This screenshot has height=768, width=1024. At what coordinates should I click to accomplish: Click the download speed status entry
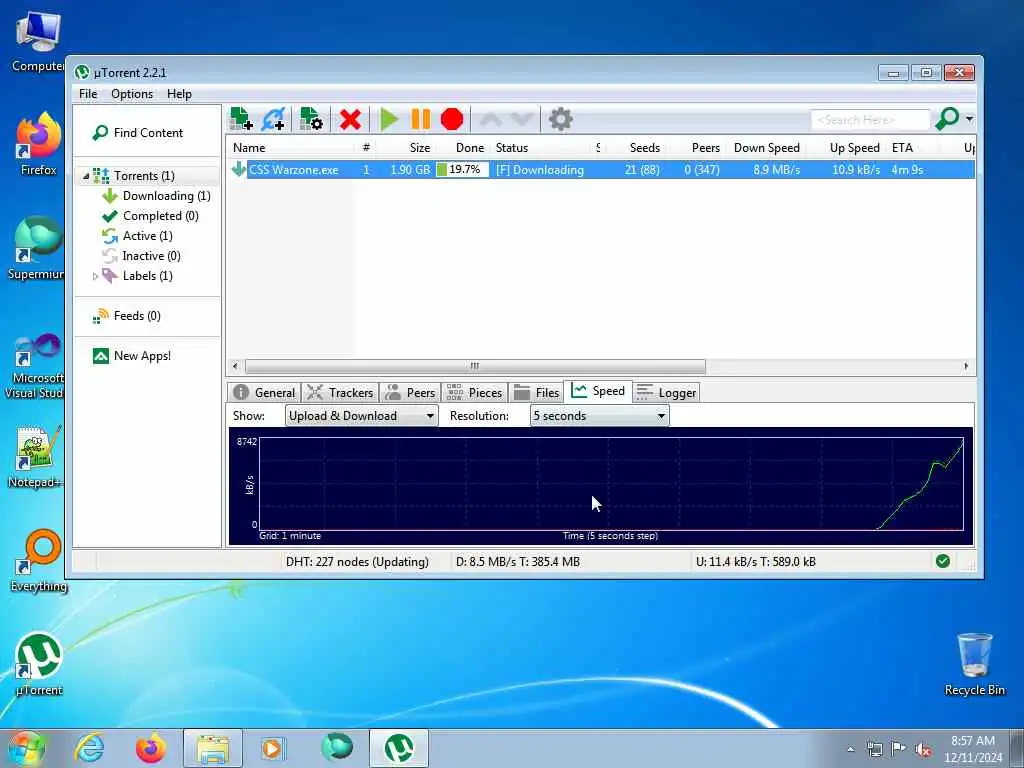coord(518,562)
